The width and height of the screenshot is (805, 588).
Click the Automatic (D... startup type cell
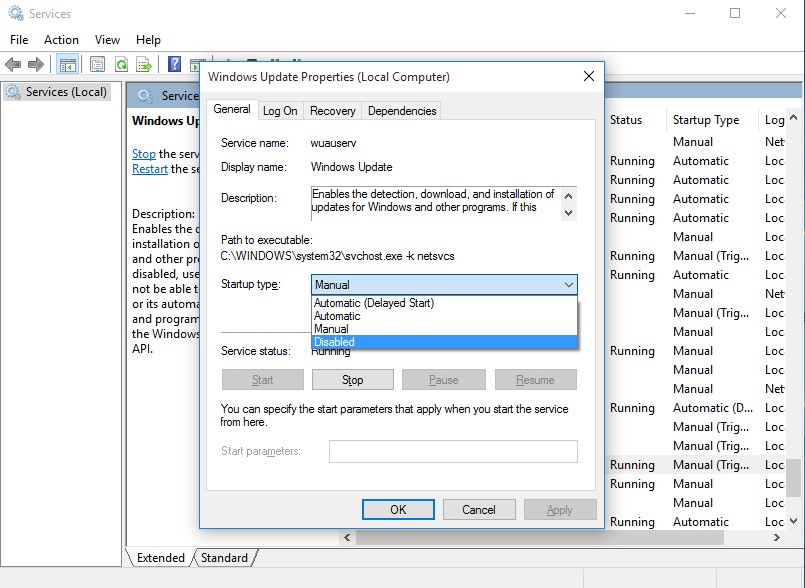pyautogui.click(x=713, y=408)
